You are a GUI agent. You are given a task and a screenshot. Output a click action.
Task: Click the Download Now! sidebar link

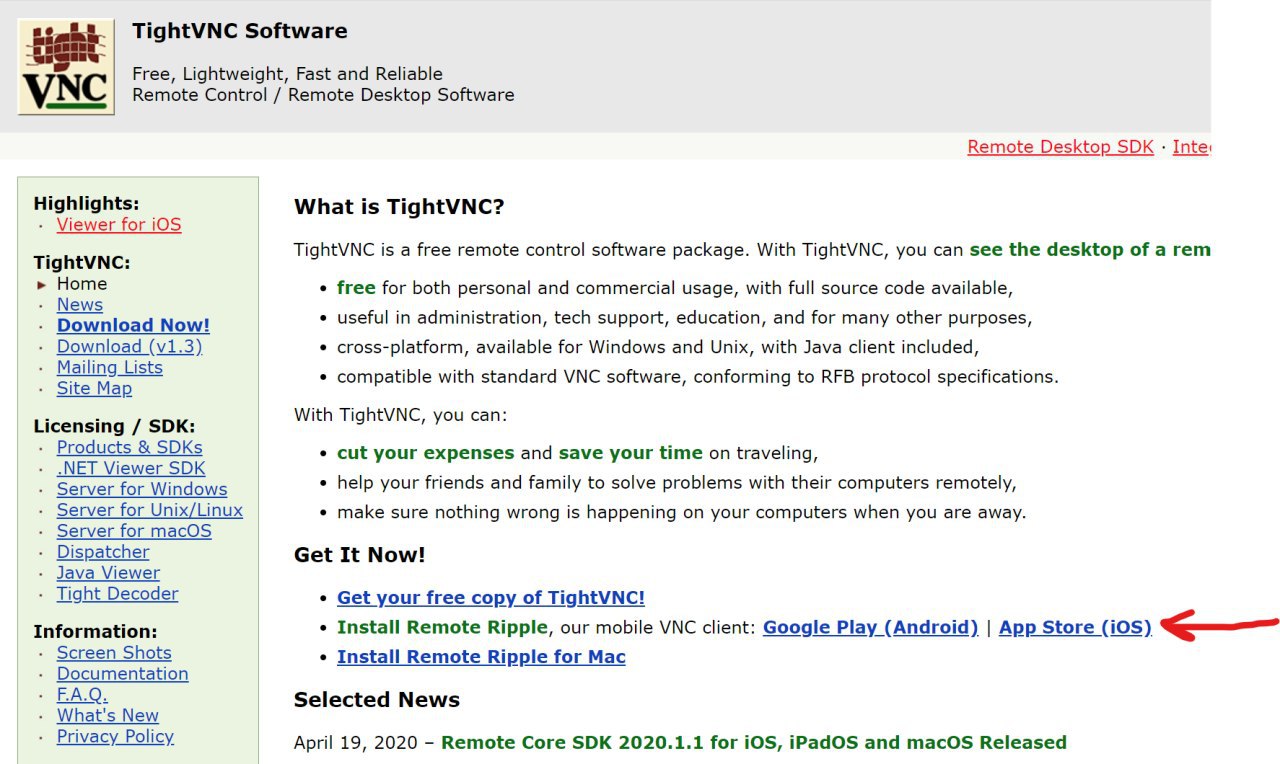click(133, 326)
